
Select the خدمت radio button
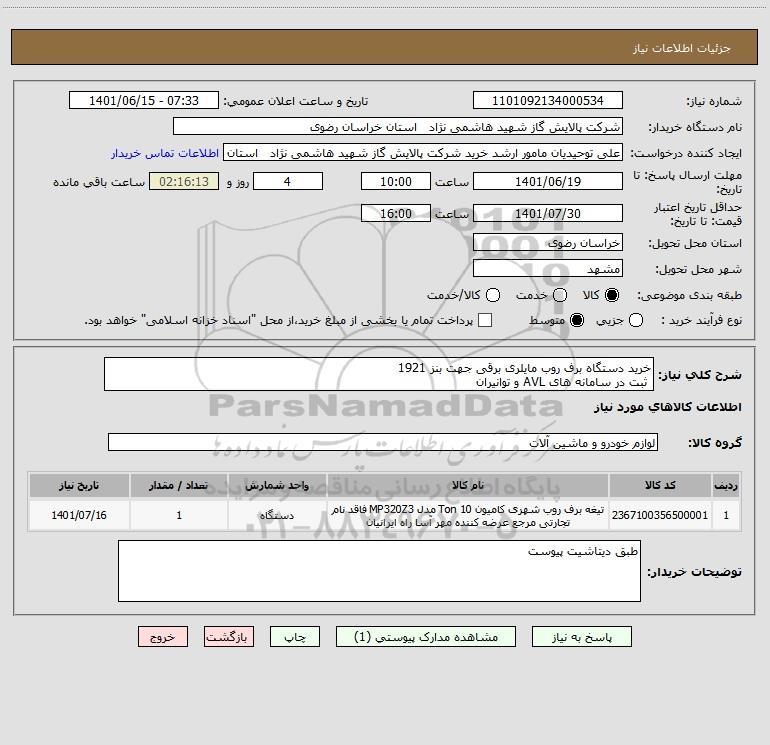click(x=560, y=295)
